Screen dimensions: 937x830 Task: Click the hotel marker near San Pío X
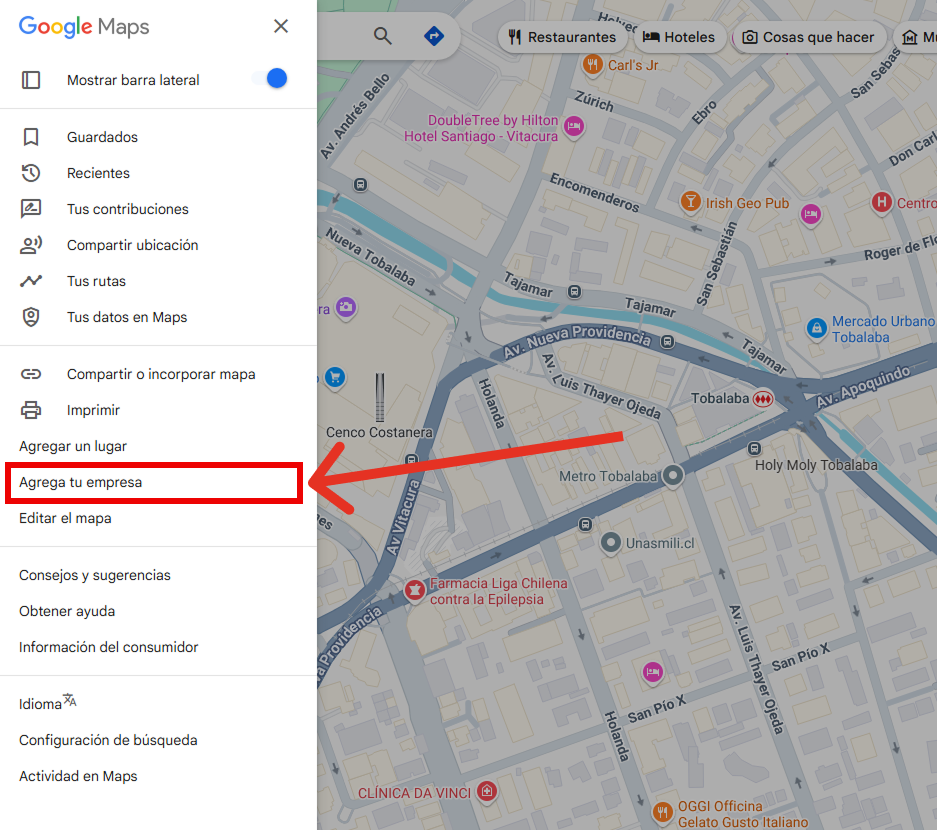[653, 672]
